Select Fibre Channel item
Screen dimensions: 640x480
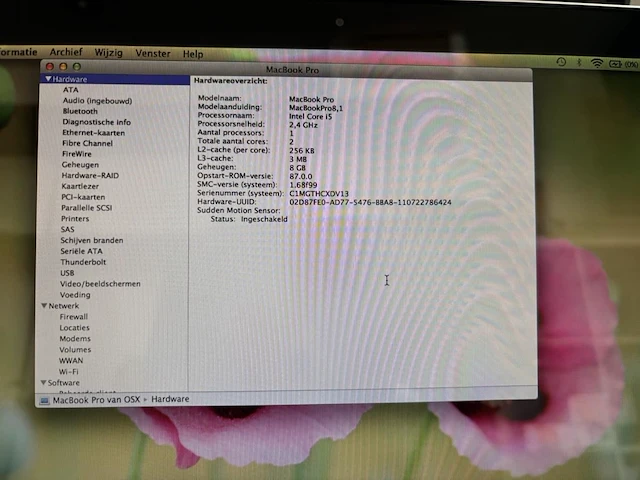(x=87, y=143)
